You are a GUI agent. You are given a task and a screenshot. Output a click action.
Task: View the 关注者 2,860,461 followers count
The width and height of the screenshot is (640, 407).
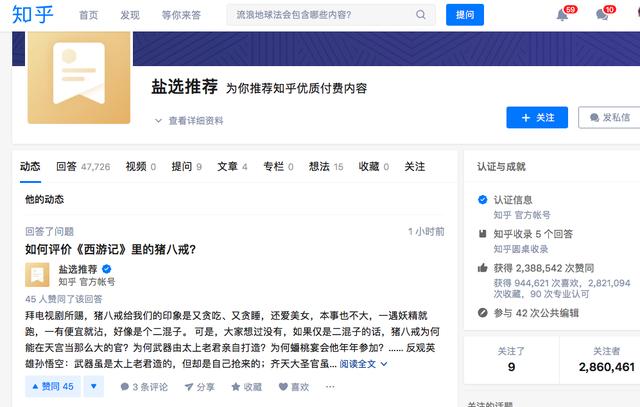click(607, 360)
